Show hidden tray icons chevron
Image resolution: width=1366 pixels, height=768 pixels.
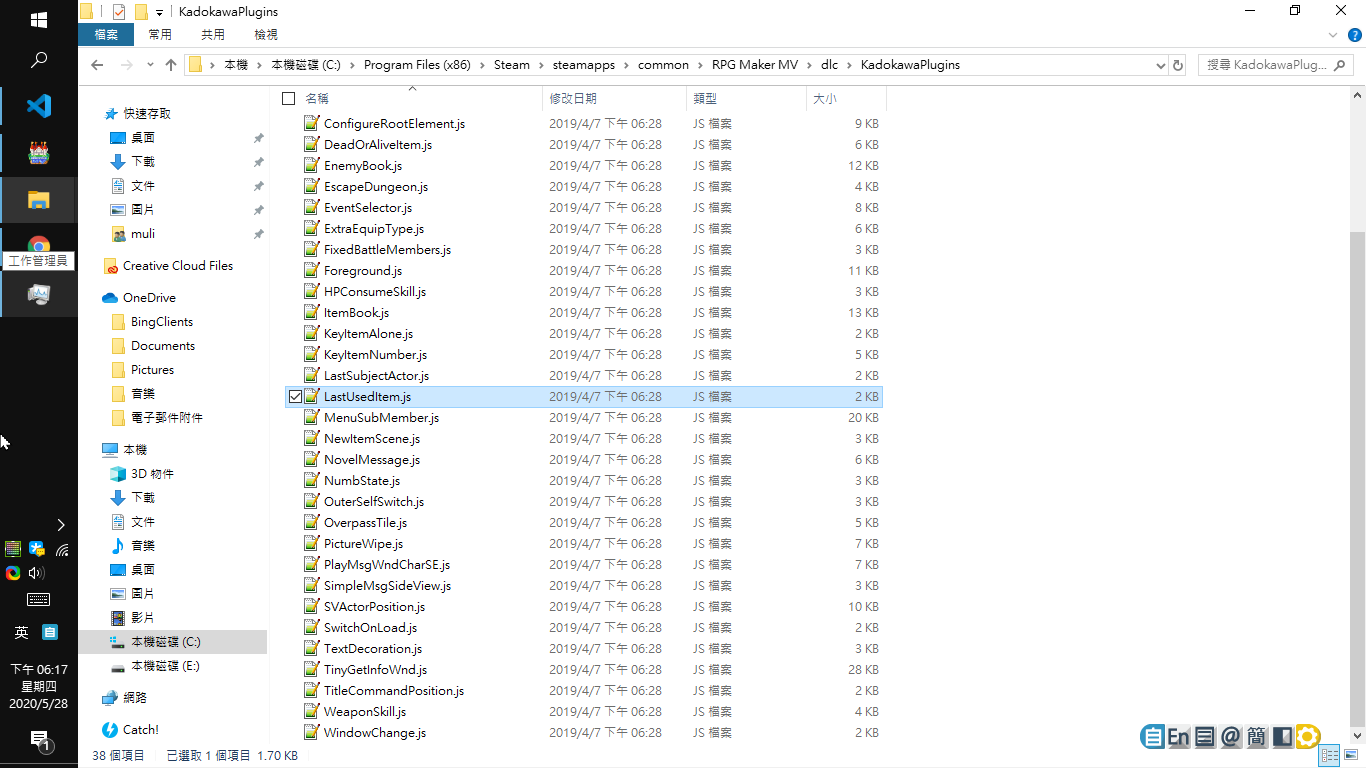tap(61, 525)
